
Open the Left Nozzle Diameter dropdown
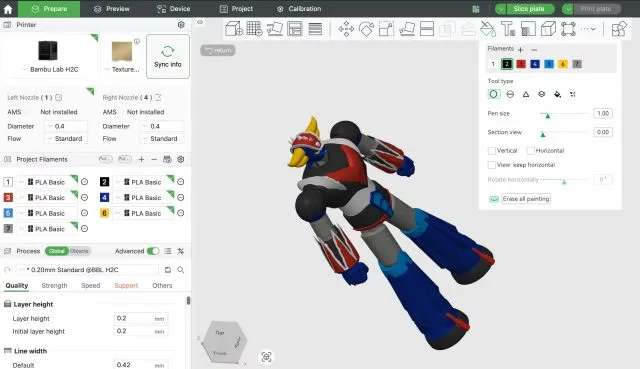click(x=65, y=126)
